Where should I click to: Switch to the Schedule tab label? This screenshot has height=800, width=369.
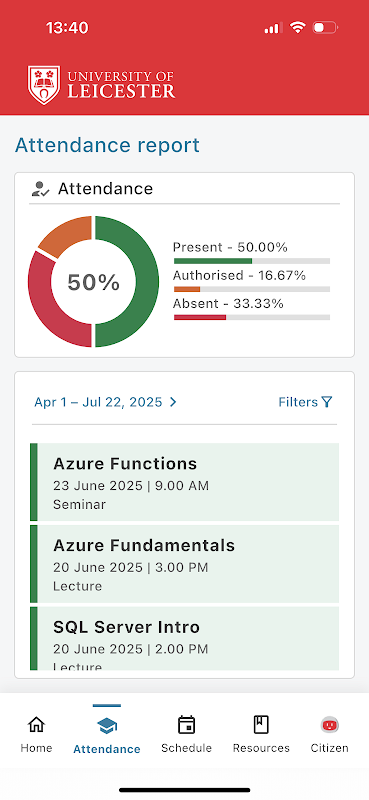click(x=186, y=748)
